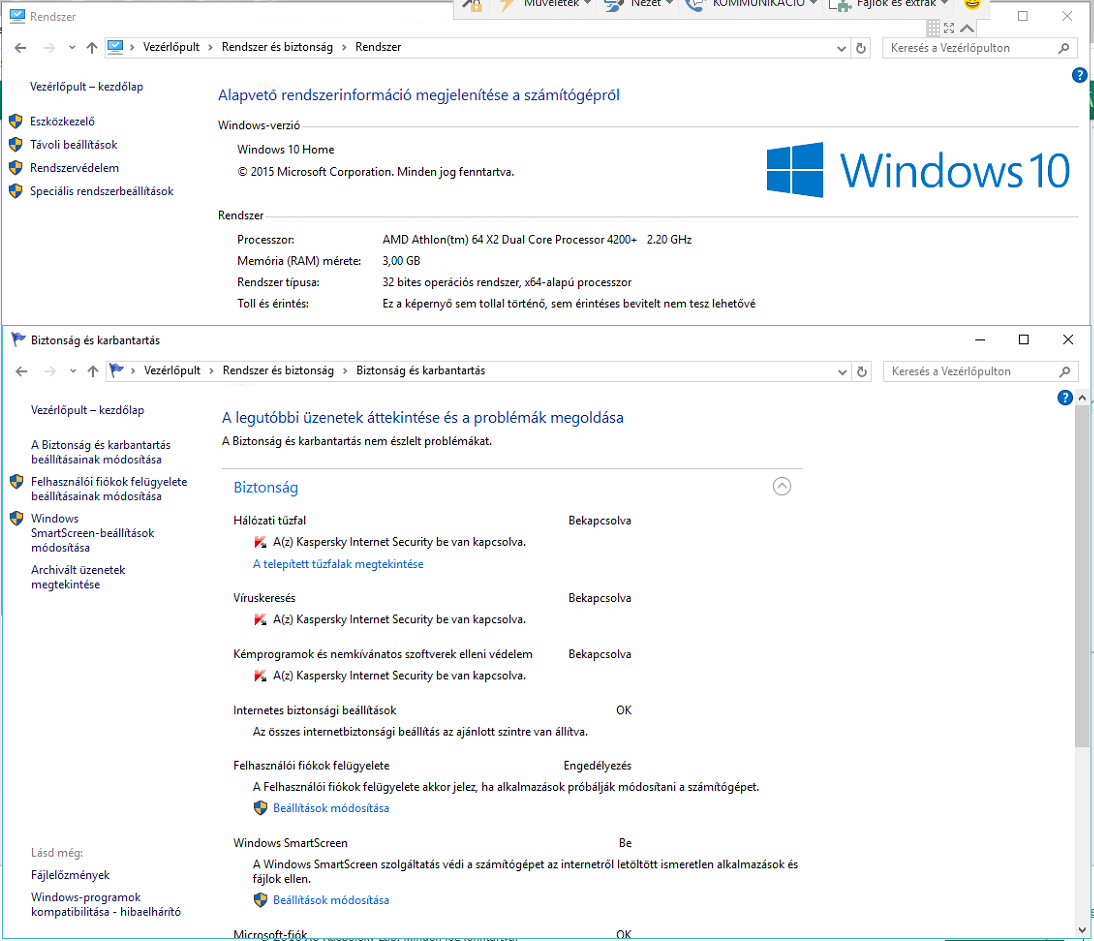1094x941 pixels.
Task: Open recent locations dropdown in Rendszer window
Action: (72, 48)
